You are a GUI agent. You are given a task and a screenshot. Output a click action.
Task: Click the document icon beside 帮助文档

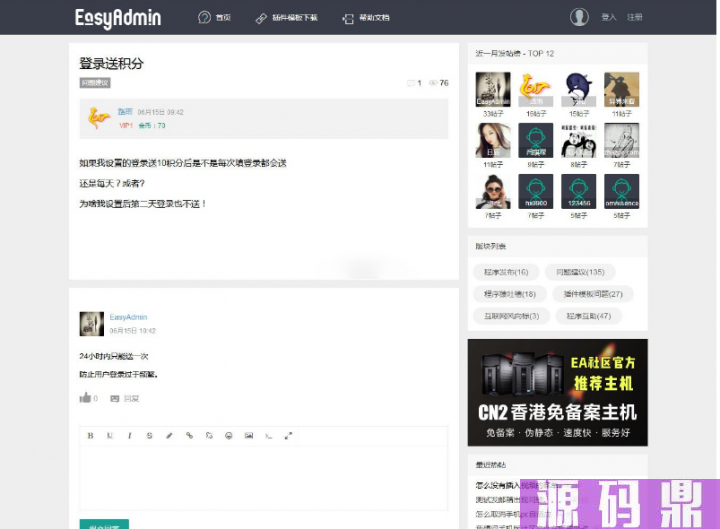(348, 18)
